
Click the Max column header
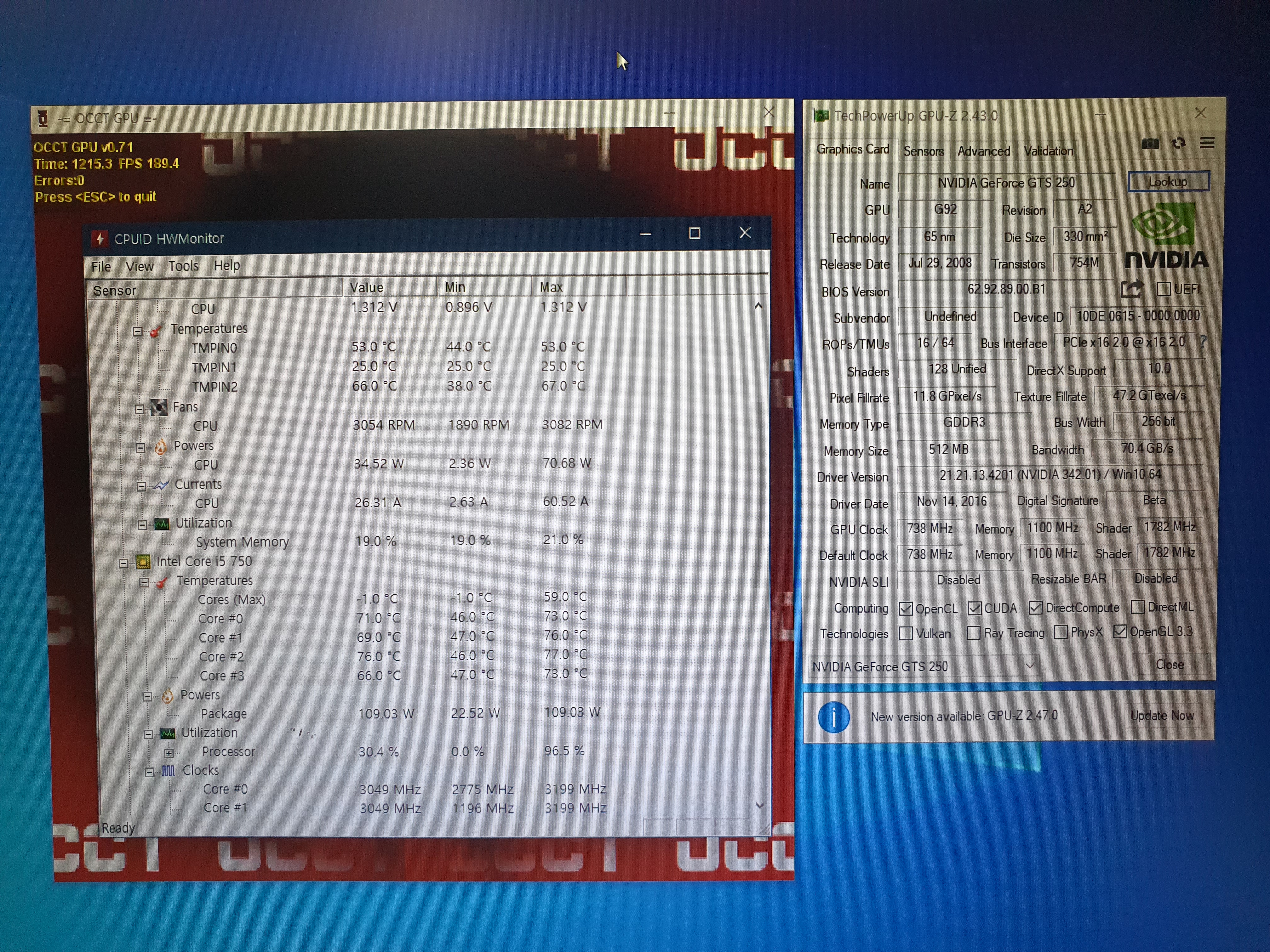click(578, 287)
